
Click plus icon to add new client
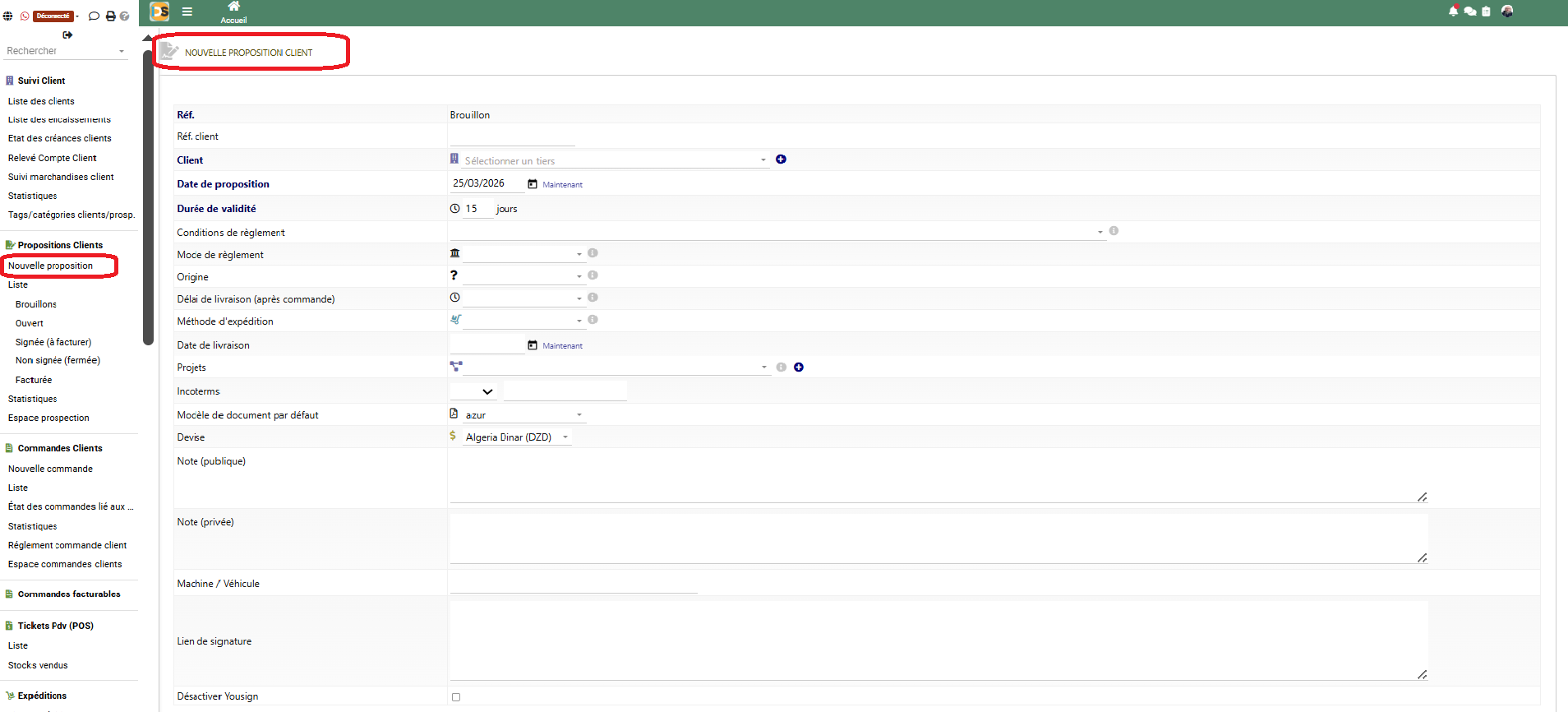click(x=782, y=160)
